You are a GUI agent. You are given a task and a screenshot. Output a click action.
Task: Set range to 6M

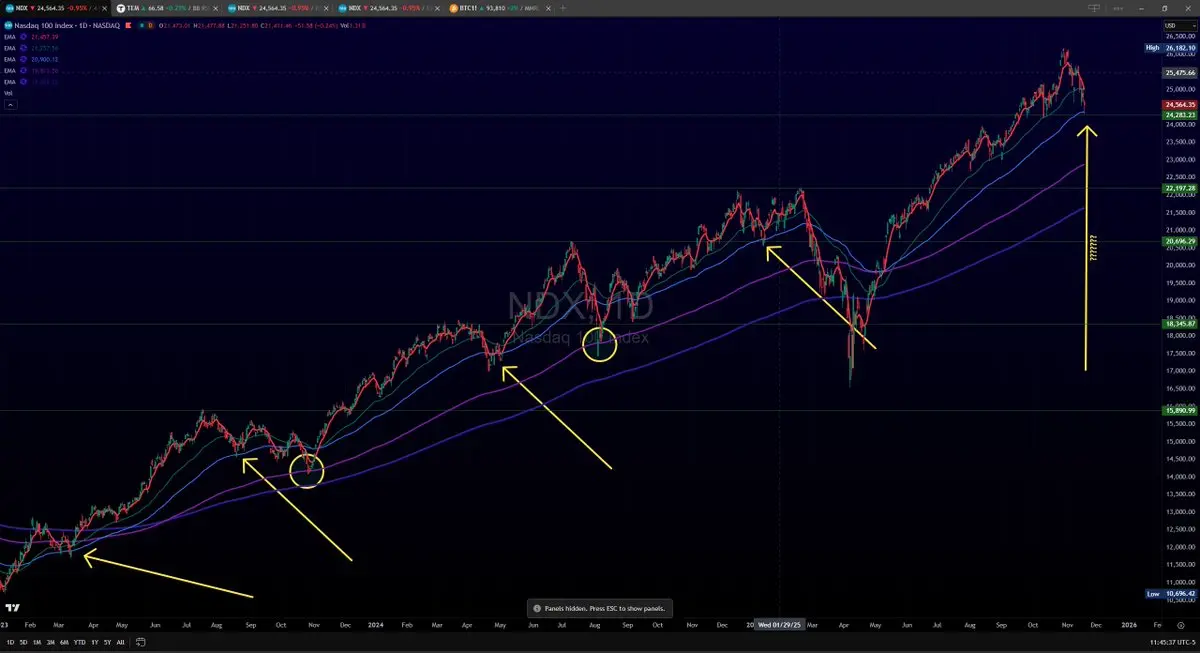point(64,642)
